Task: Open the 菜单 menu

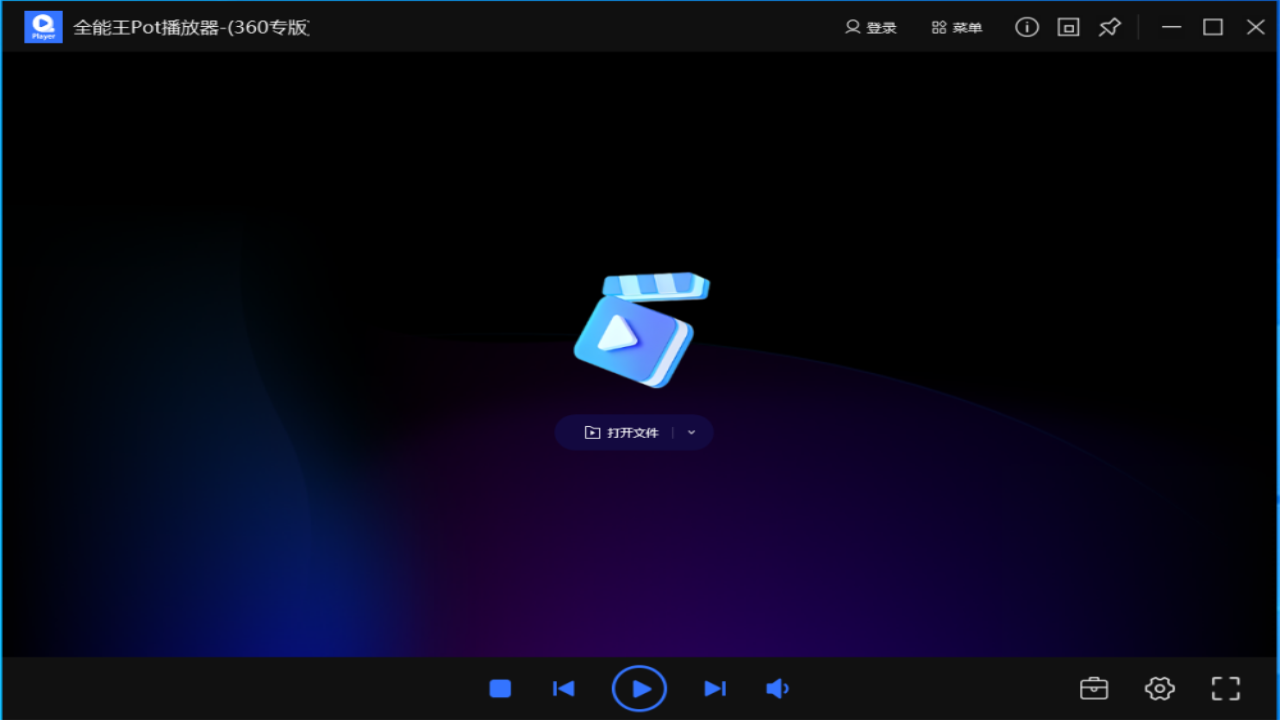Action: [x=956, y=27]
